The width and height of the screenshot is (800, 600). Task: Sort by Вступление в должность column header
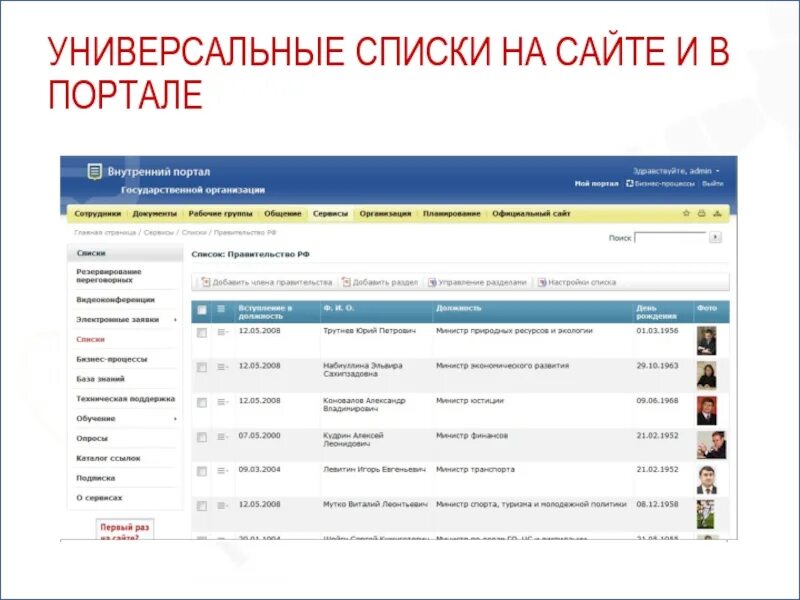point(265,312)
